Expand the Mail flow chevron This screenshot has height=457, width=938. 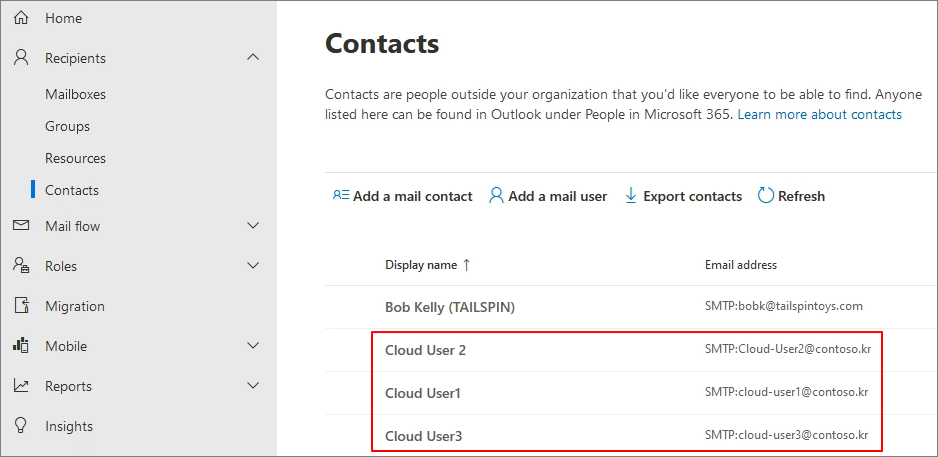coord(253,226)
